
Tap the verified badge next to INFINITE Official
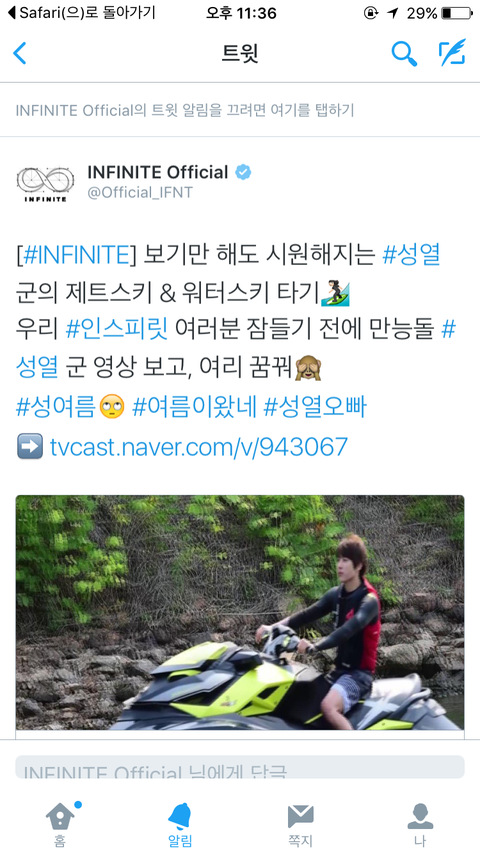click(243, 173)
